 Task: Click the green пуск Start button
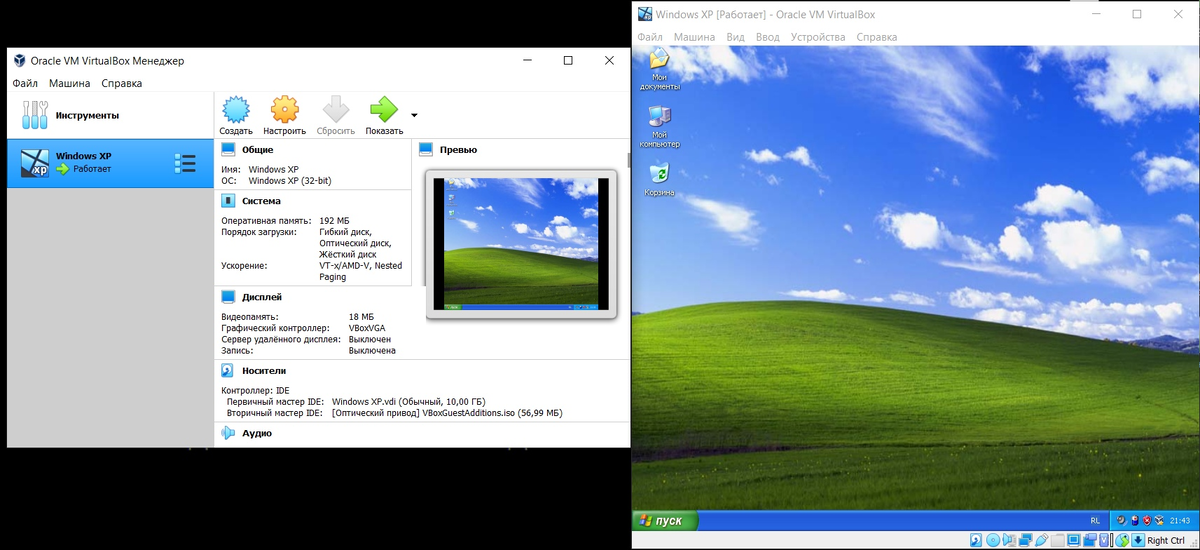665,520
